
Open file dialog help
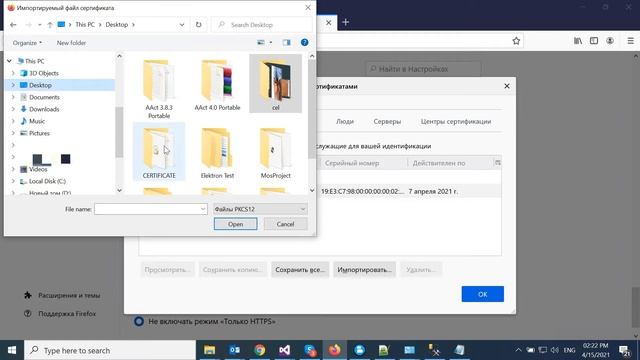pos(304,42)
